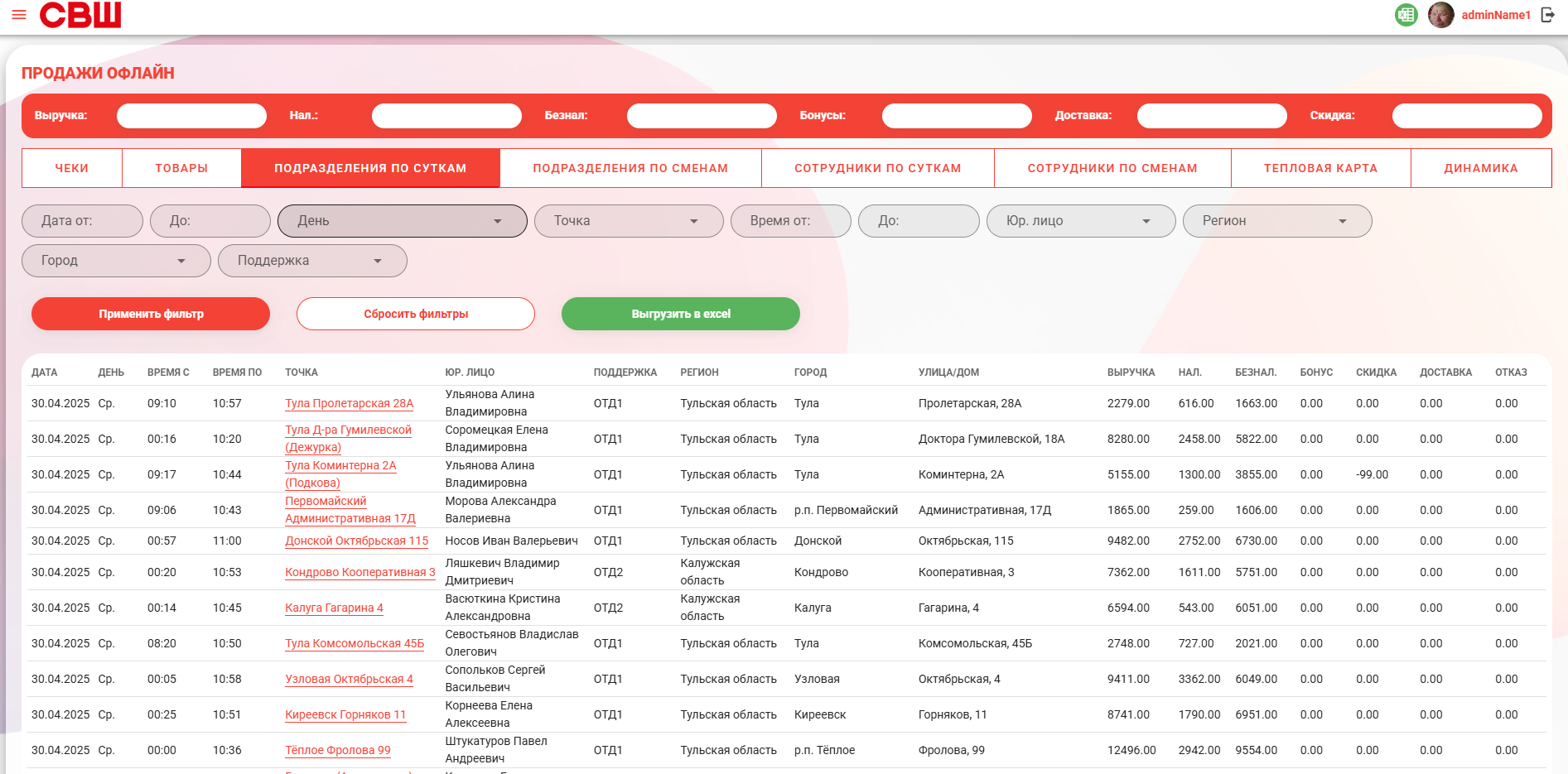Click the ПРОДАЖИ ОФЛАЙН page heading
Image resolution: width=1568 pixels, height=774 pixels.
click(98, 73)
